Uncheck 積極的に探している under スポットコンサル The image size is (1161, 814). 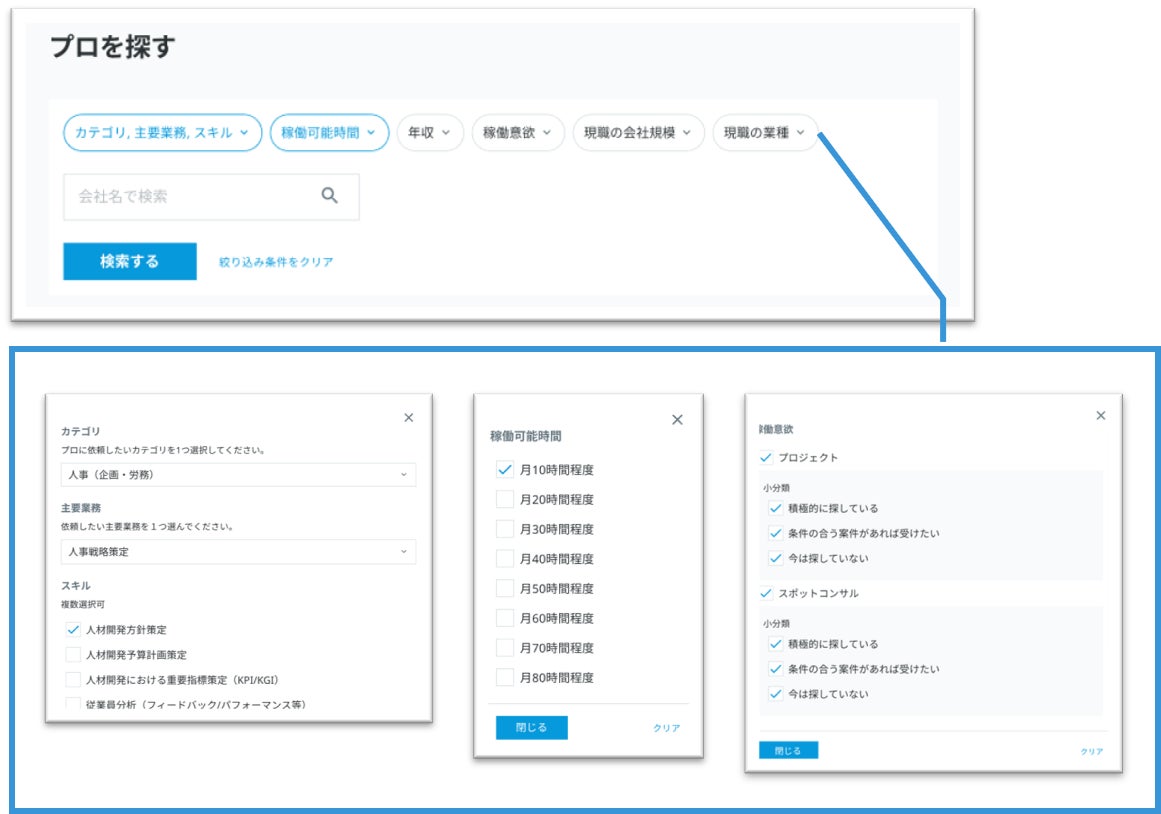click(x=775, y=644)
